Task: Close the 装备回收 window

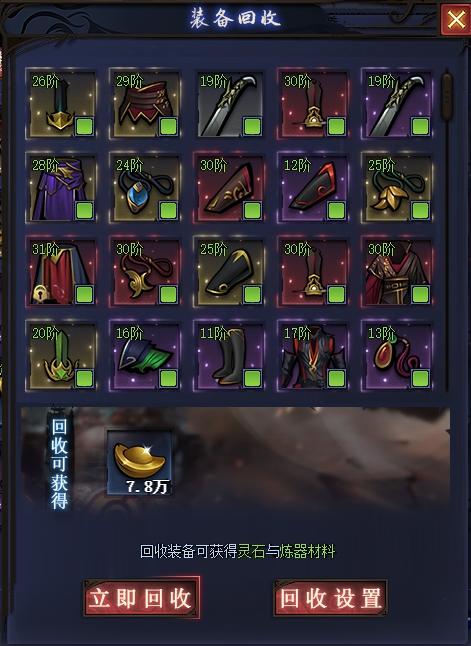Action: [455, 19]
